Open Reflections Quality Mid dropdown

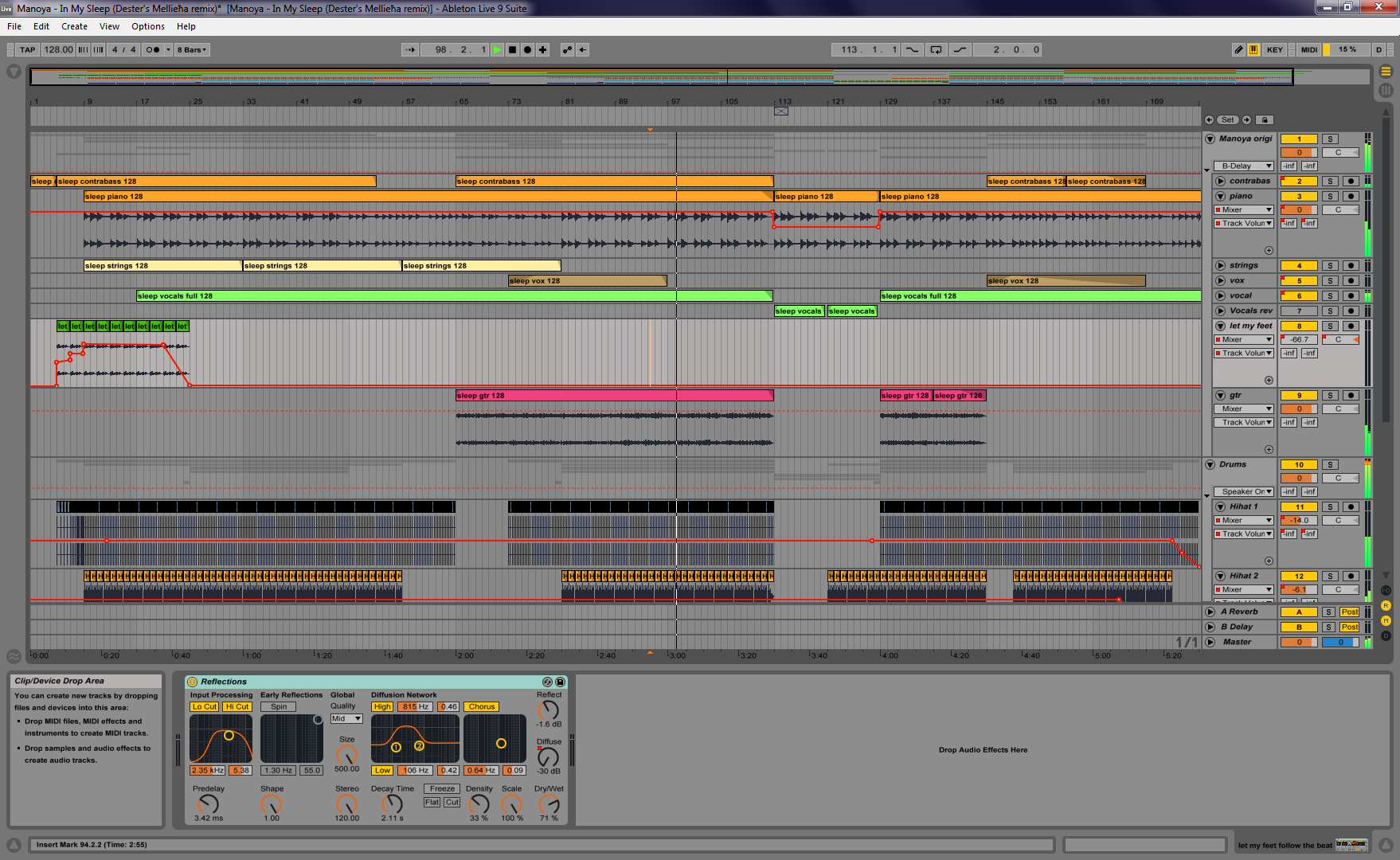click(346, 719)
